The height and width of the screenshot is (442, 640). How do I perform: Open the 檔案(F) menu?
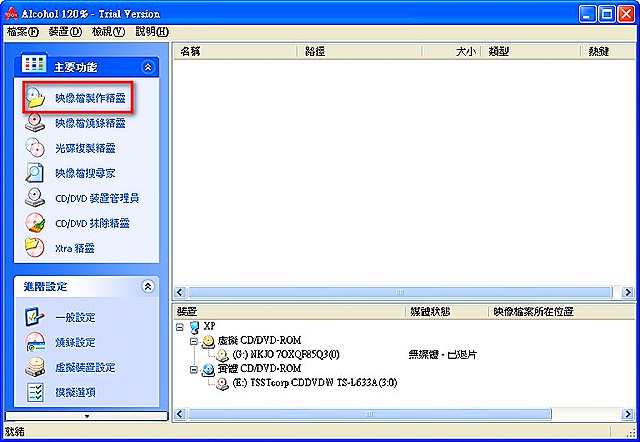pyautogui.click(x=23, y=31)
